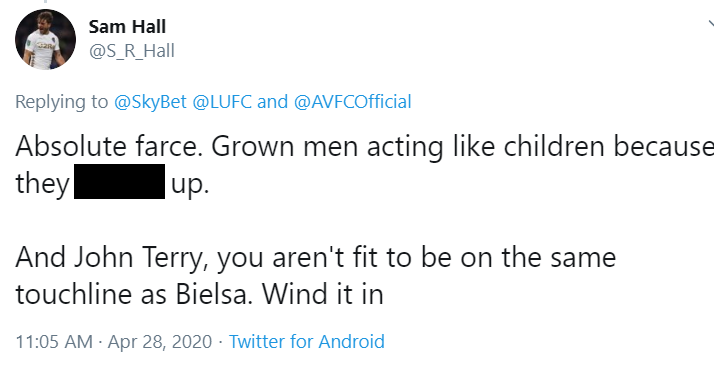Screen dimensions: 714x372
Task: Click the 'Absolute farce' opening text
Action: point(109,147)
